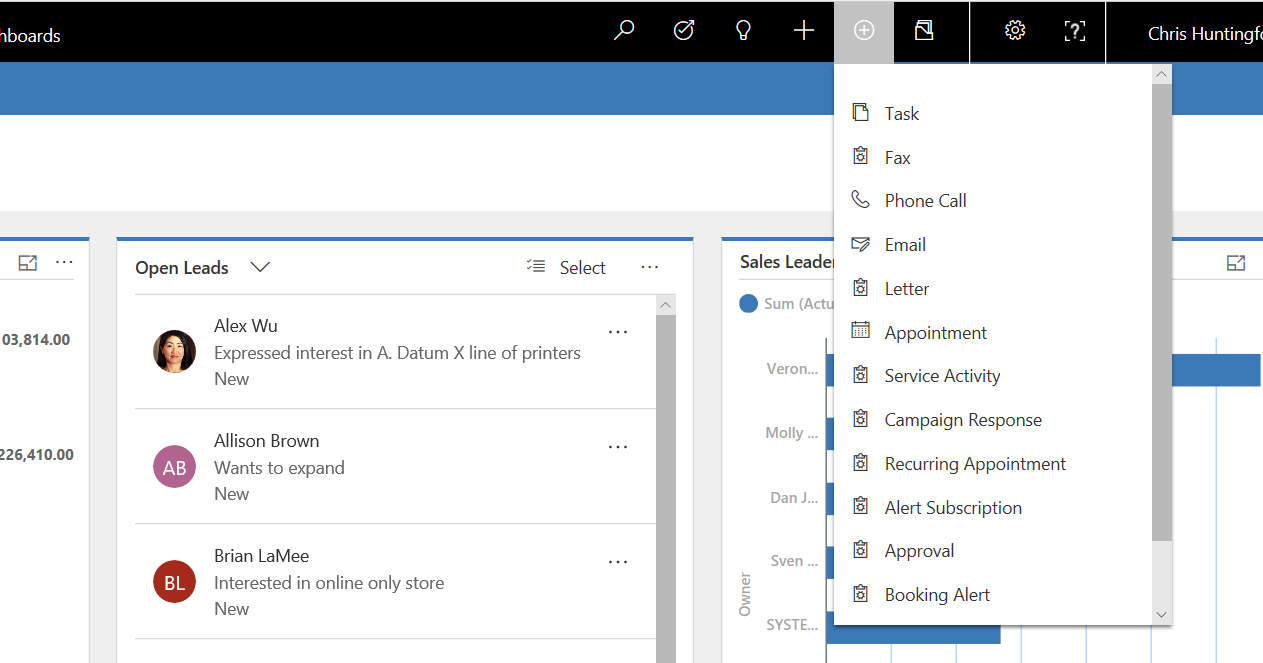Open the task flow checkmark icon

[x=684, y=31]
